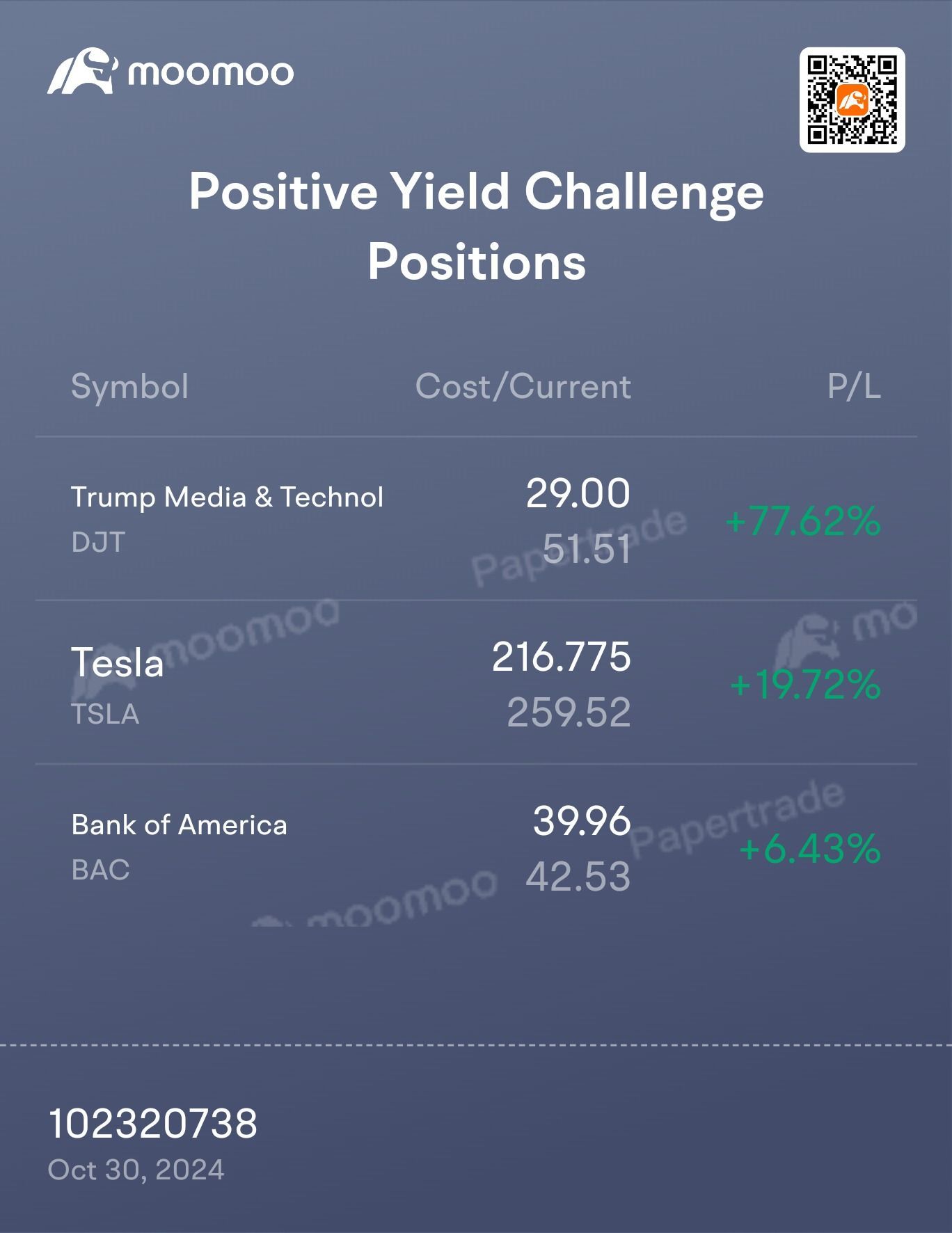Click the +77.62% gain value
The height and width of the screenshot is (1233, 952).
pyautogui.click(x=803, y=521)
